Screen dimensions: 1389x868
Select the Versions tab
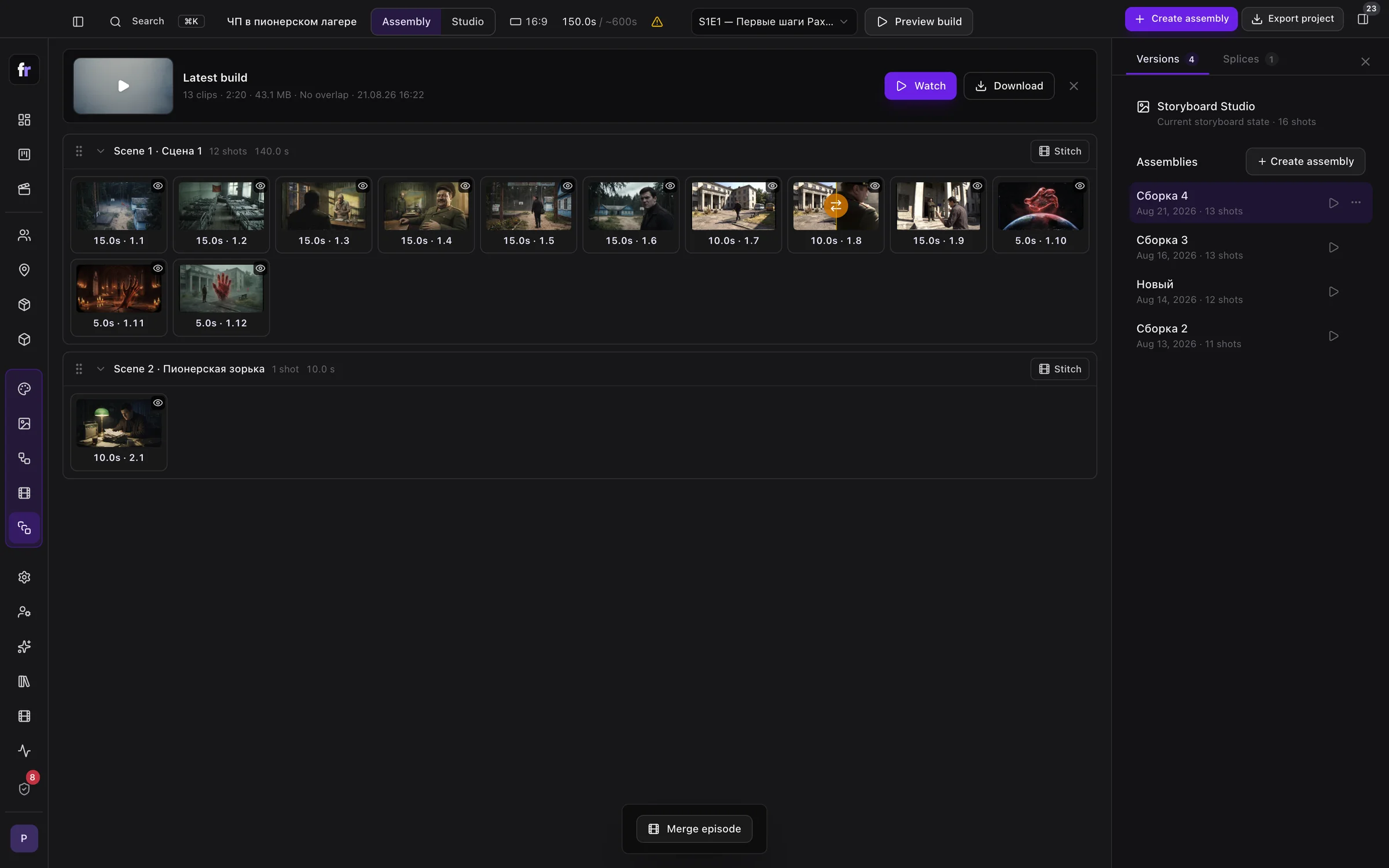(x=1167, y=59)
